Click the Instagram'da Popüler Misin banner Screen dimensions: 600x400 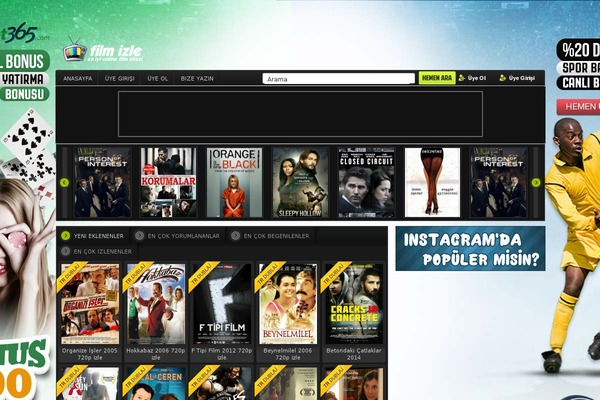(470, 248)
